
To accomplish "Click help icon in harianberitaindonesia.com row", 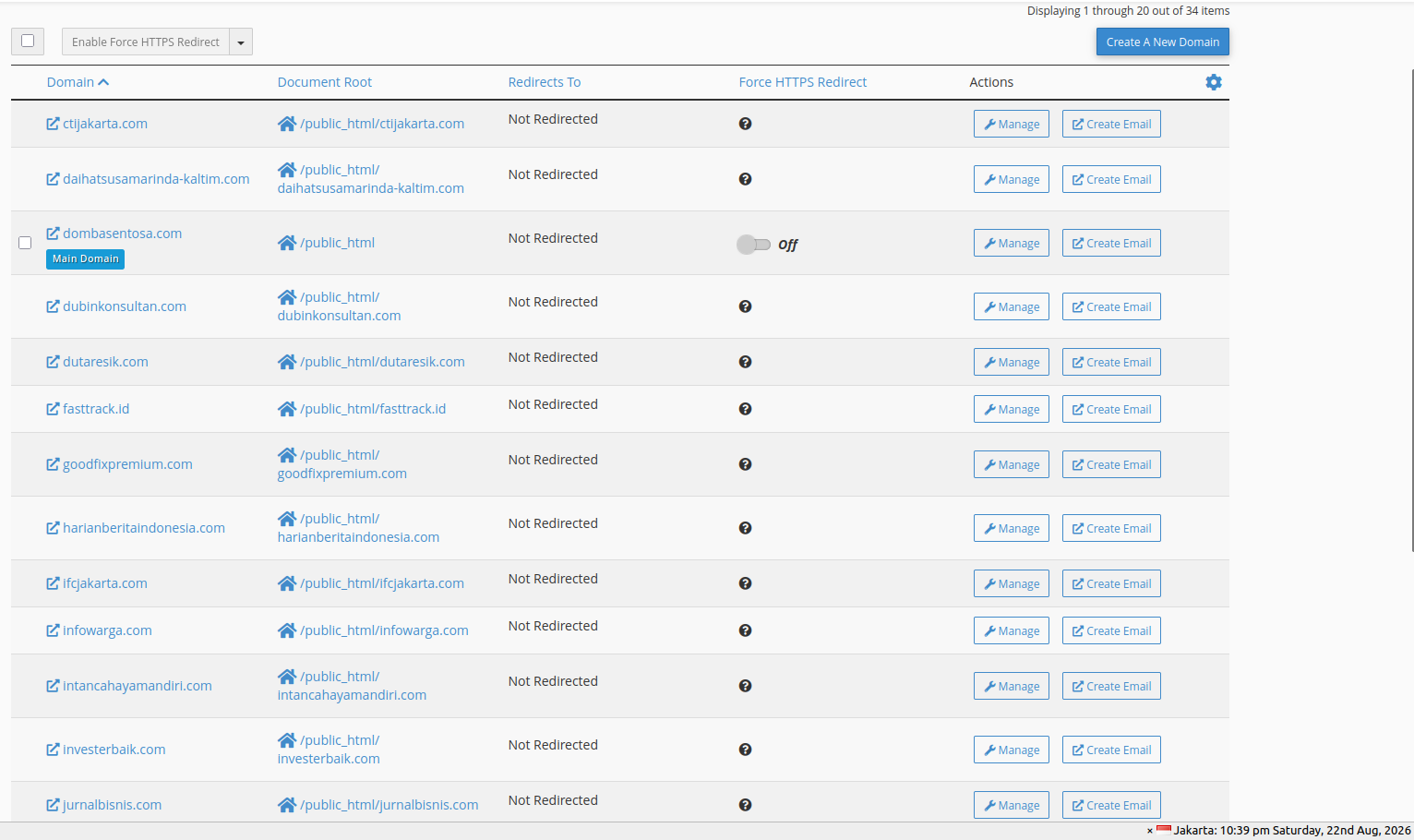I will 745,528.
